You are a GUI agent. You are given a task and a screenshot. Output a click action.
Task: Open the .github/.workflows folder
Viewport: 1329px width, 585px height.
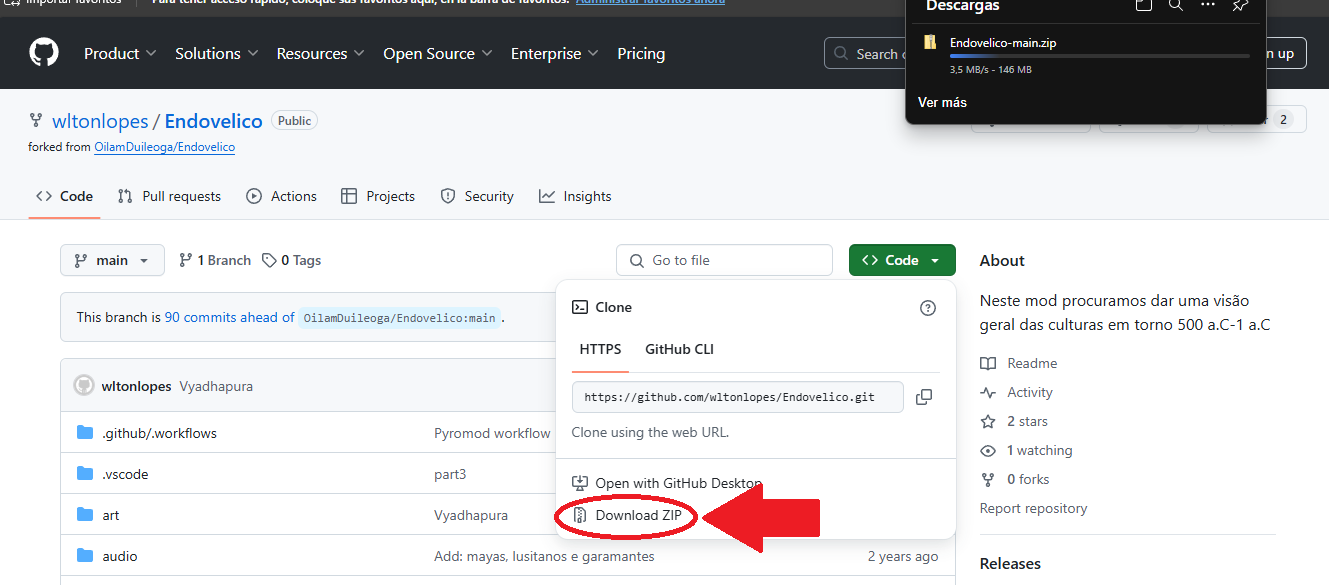point(159,433)
